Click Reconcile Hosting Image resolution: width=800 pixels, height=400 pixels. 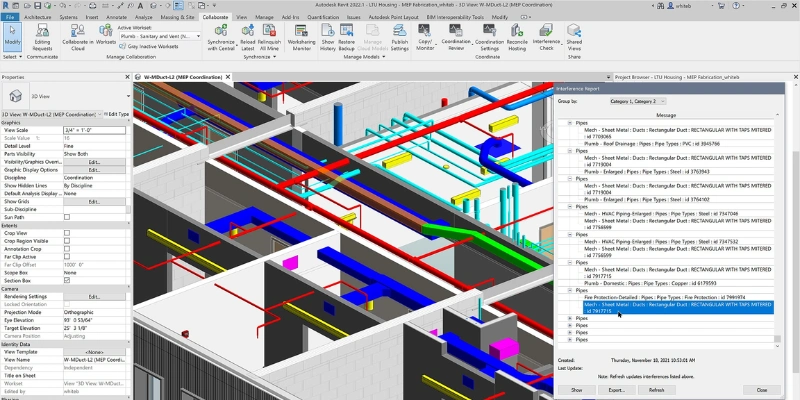coord(517,37)
